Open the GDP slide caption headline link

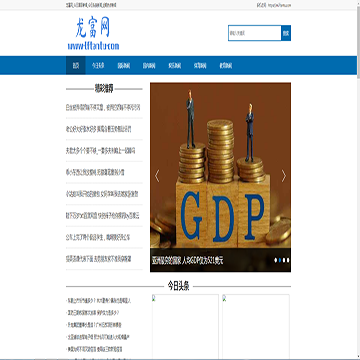point(188,260)
